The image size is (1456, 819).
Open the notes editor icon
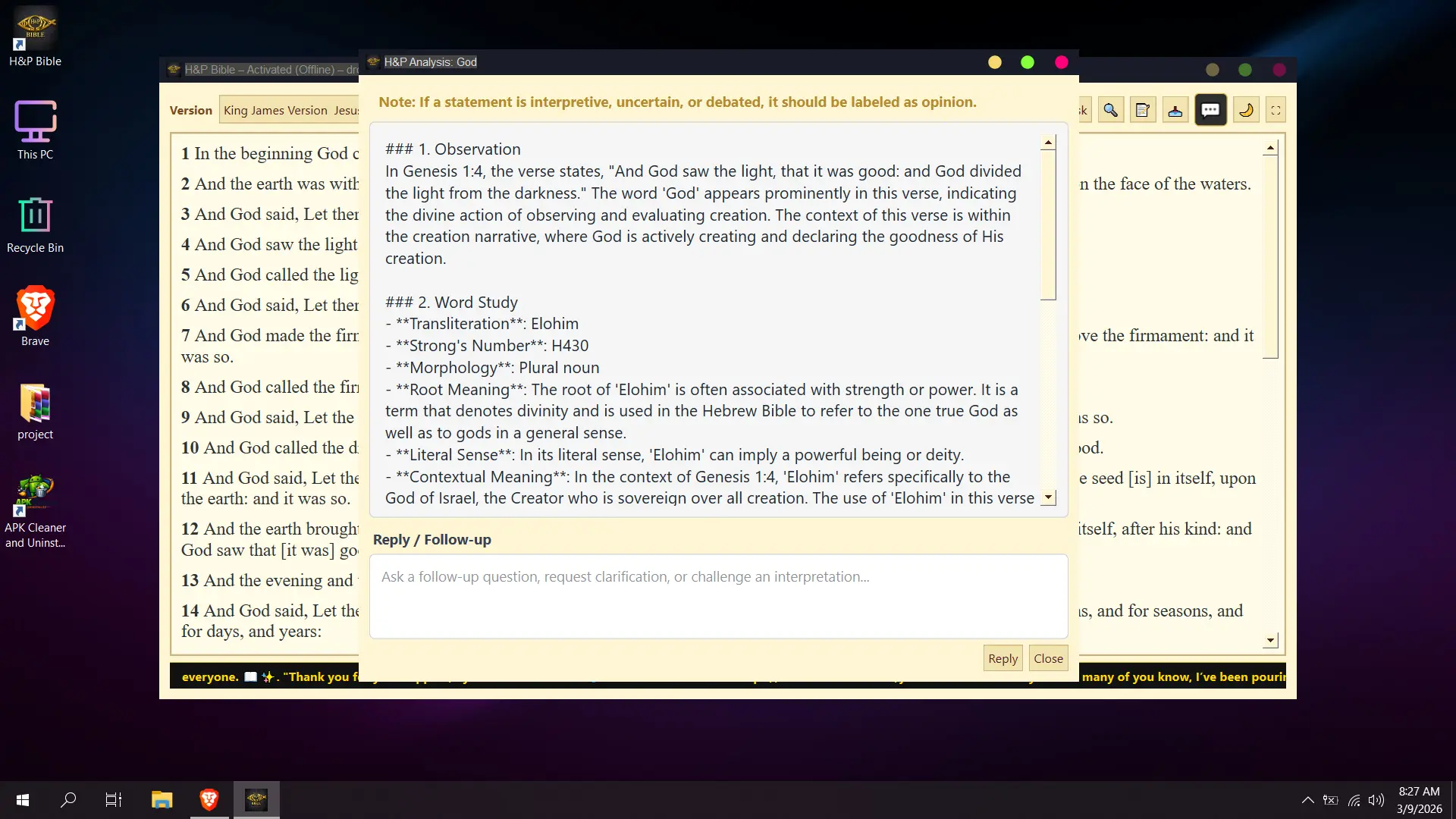pos(1143,111)
